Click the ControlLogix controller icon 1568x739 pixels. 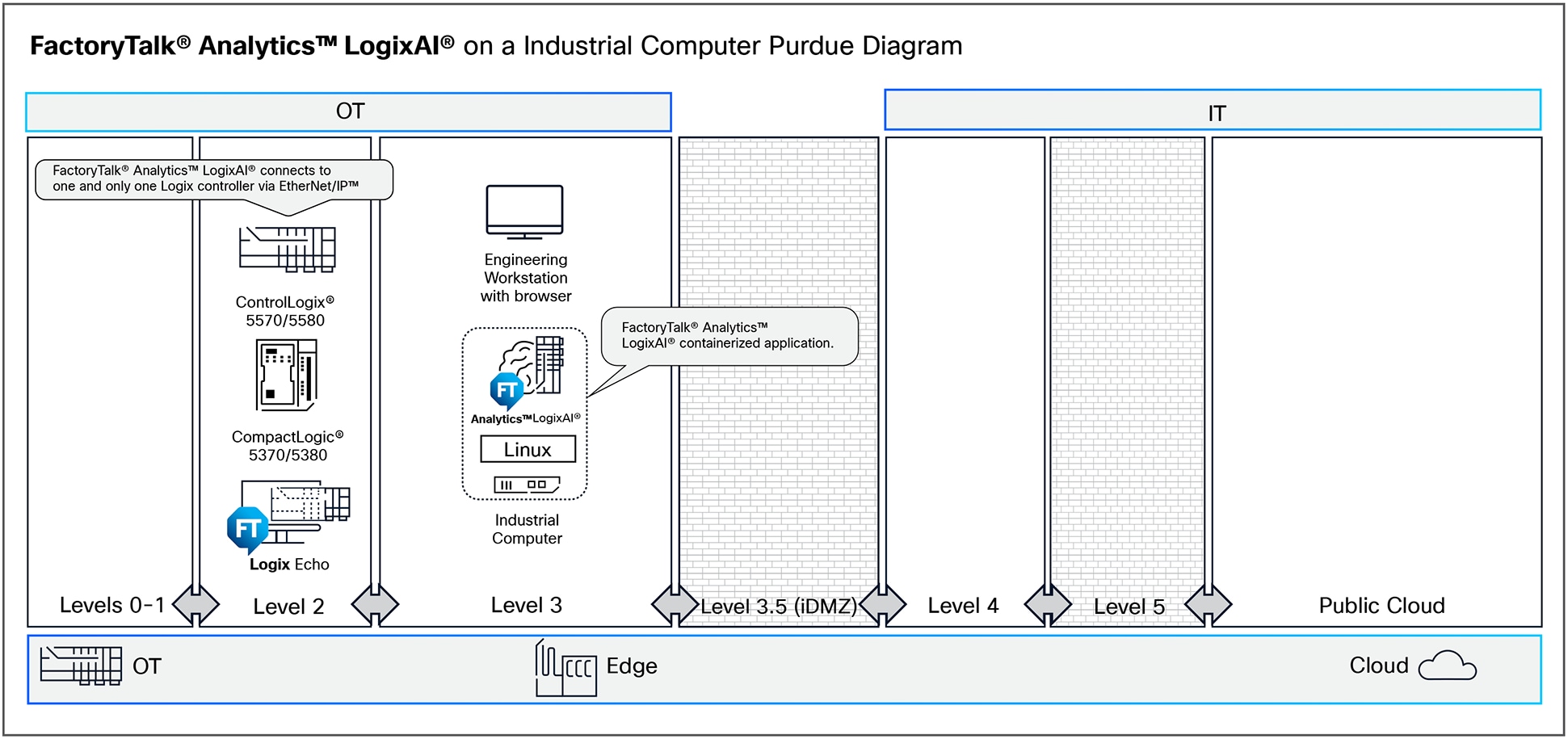pyautogui.click(x=287, y=249)
